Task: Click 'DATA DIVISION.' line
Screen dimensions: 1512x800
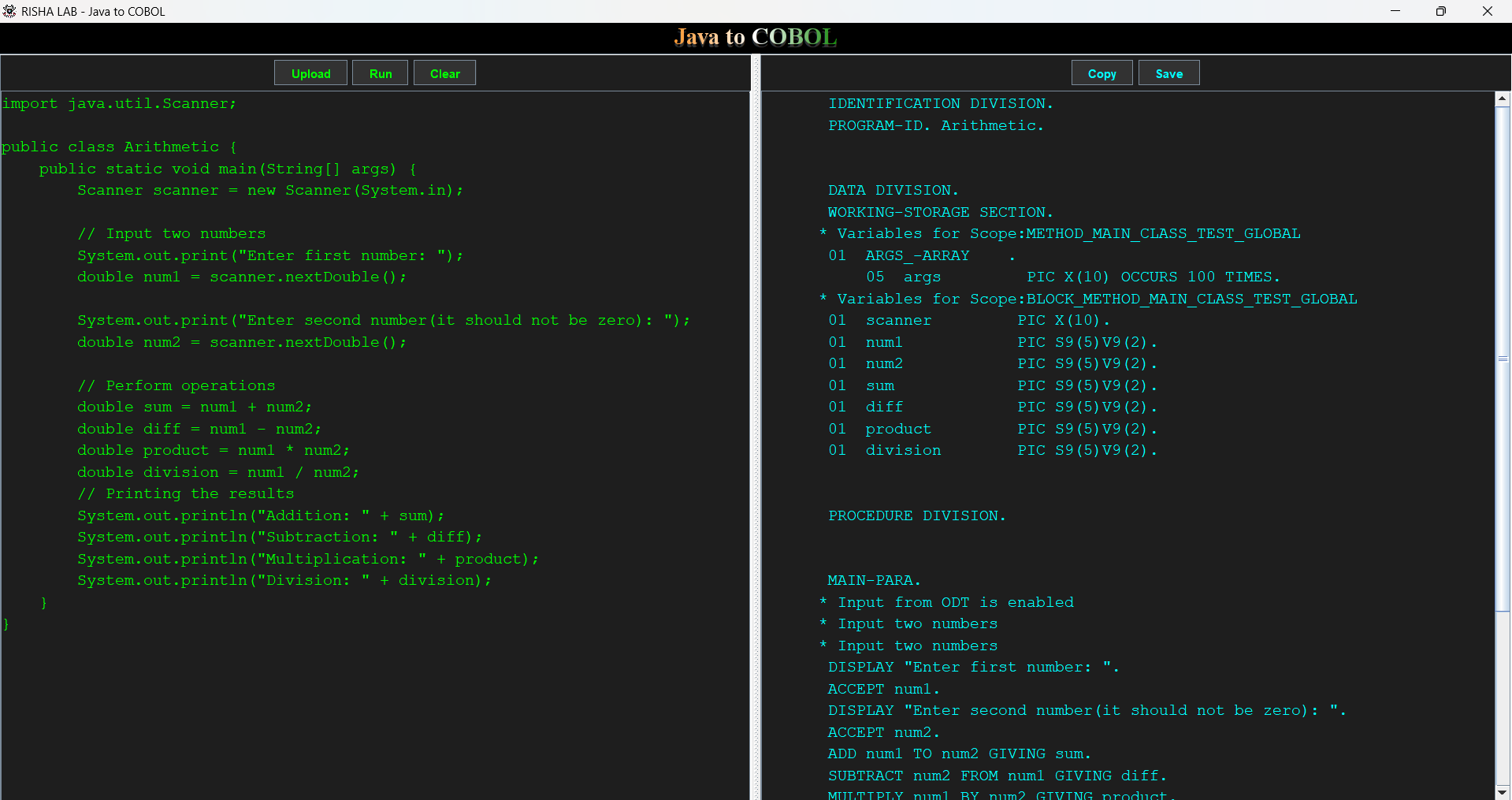Action: click(x=893, y=190)
